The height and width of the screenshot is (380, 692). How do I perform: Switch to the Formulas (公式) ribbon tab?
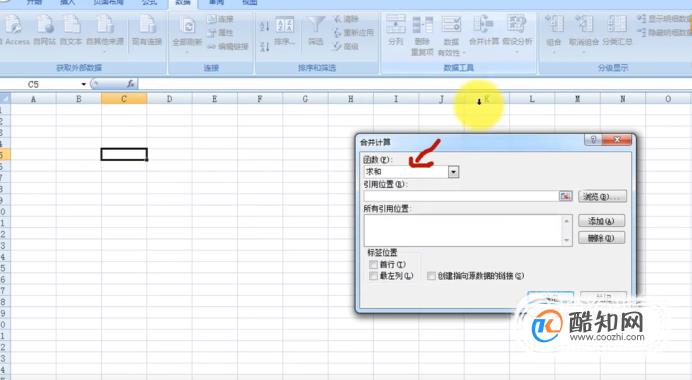coord(150,3)
